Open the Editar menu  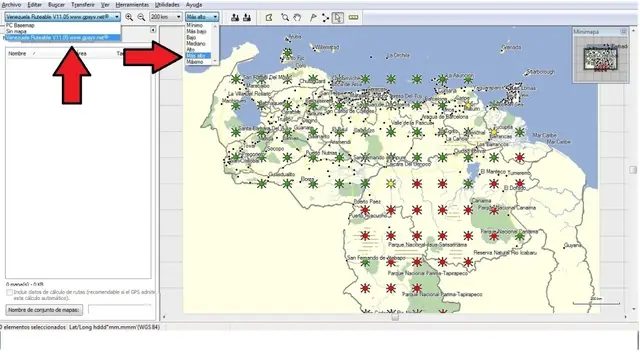[x=34, y=5]
